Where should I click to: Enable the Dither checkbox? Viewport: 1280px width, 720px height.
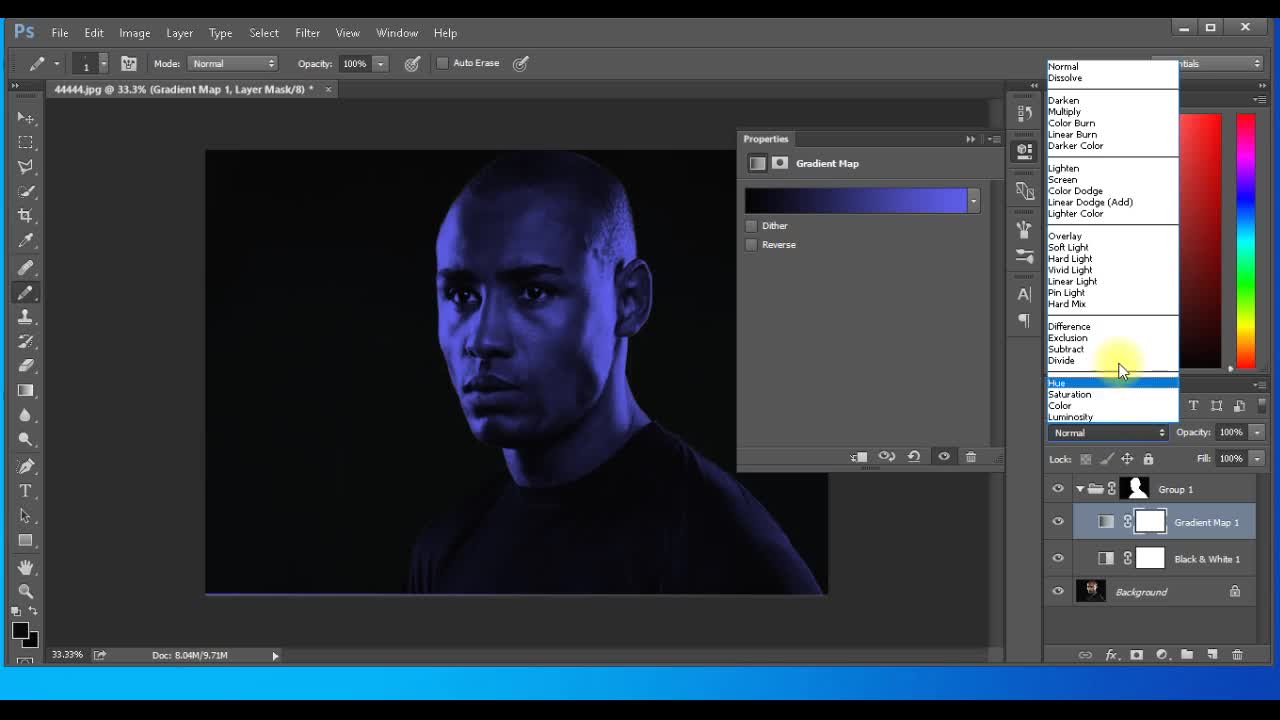(x=751, y=226)
